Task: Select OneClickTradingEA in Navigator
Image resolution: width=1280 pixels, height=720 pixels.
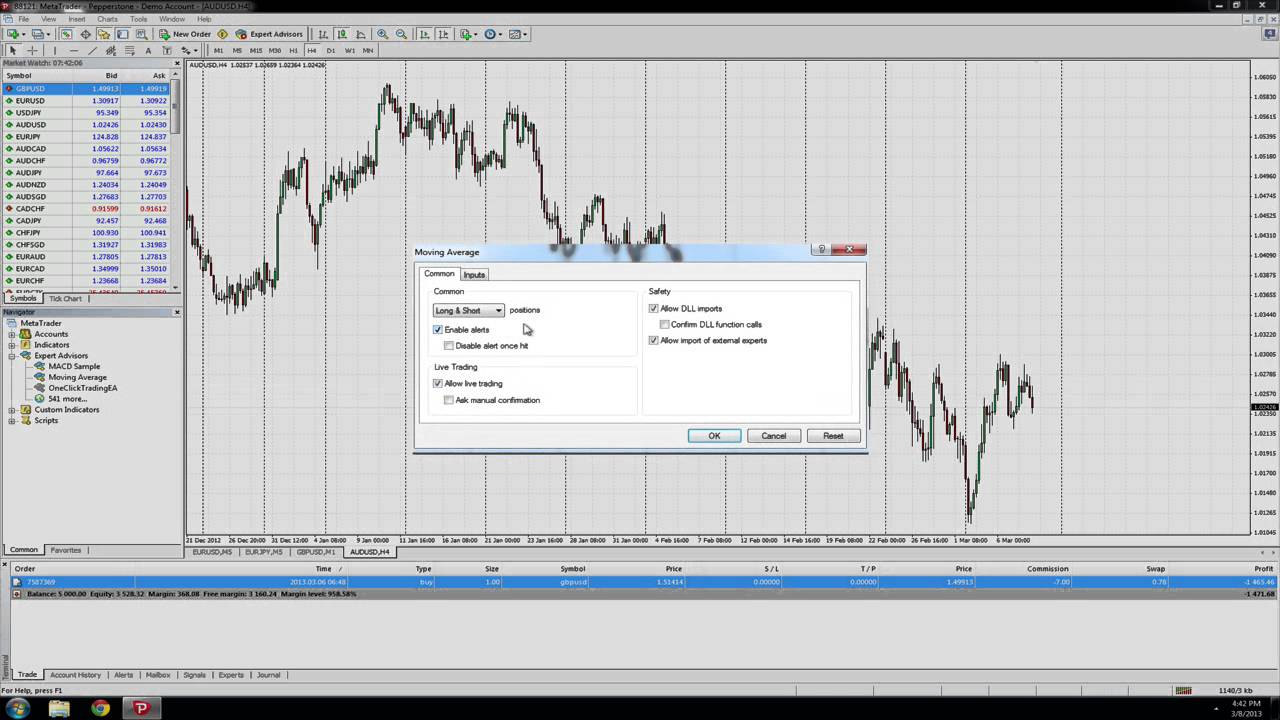Action: 83,388
